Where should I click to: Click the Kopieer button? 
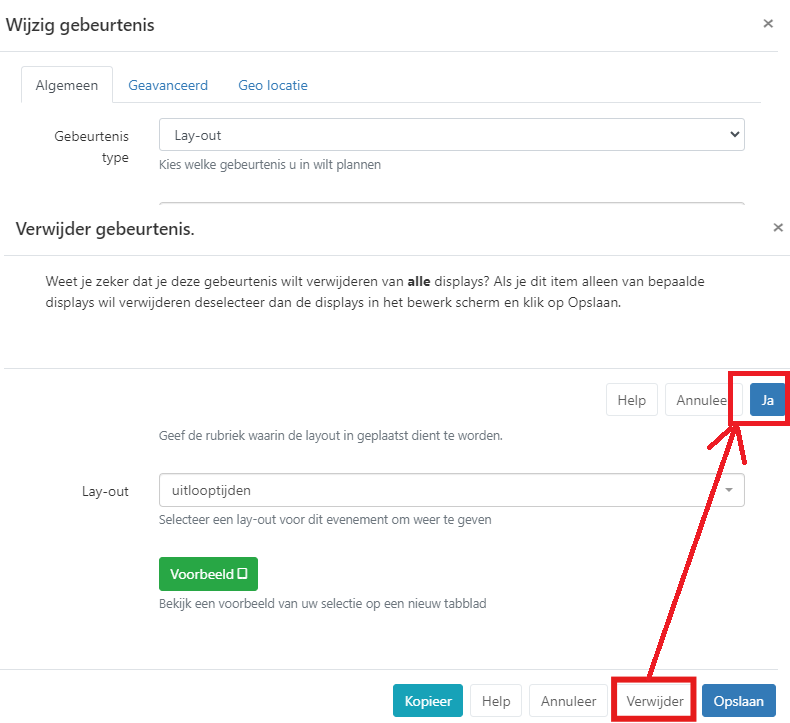[427, 701]
